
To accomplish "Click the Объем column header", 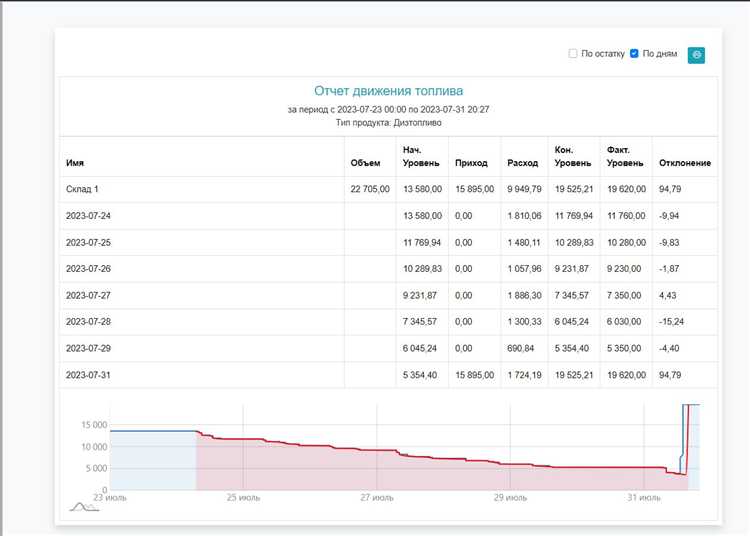I will coord(365,163).
